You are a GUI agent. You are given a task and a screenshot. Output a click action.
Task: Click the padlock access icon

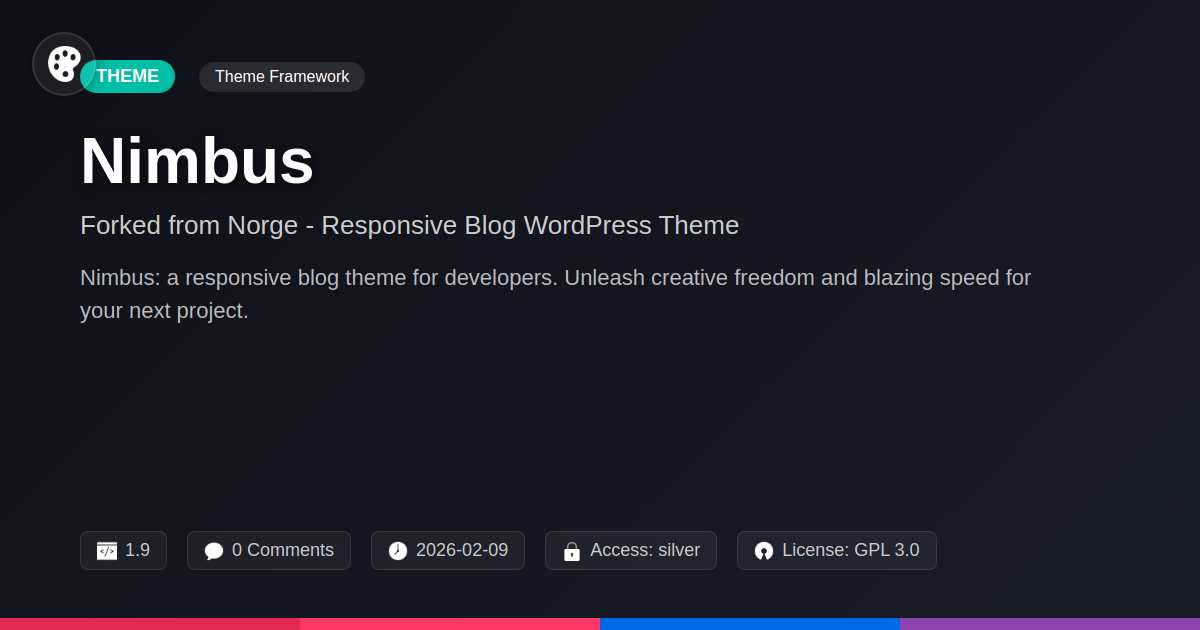[572, 551]
